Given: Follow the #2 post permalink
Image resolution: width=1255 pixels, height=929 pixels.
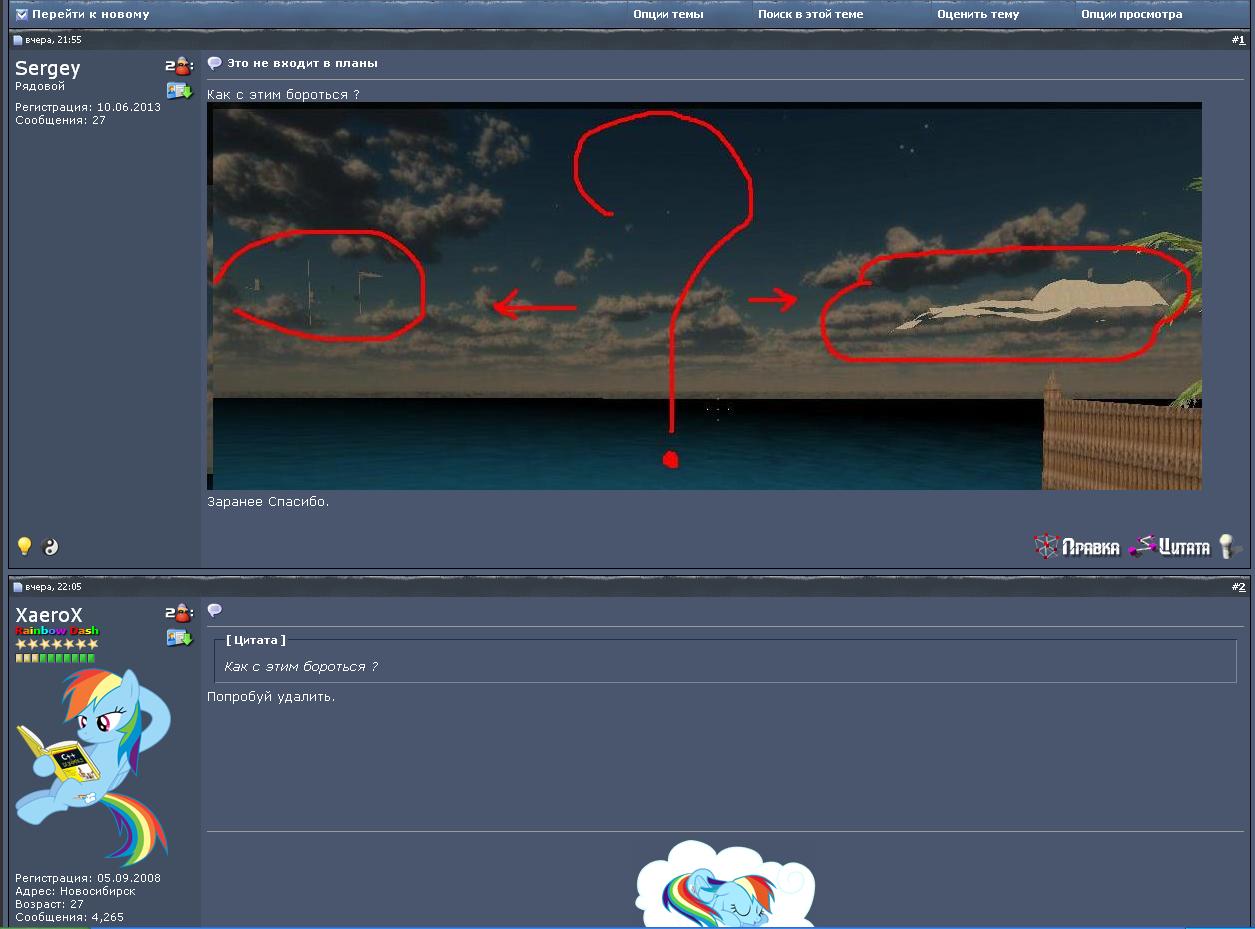Looking at the screenshot, I should pyautogui.click(x=1240, y=587).
